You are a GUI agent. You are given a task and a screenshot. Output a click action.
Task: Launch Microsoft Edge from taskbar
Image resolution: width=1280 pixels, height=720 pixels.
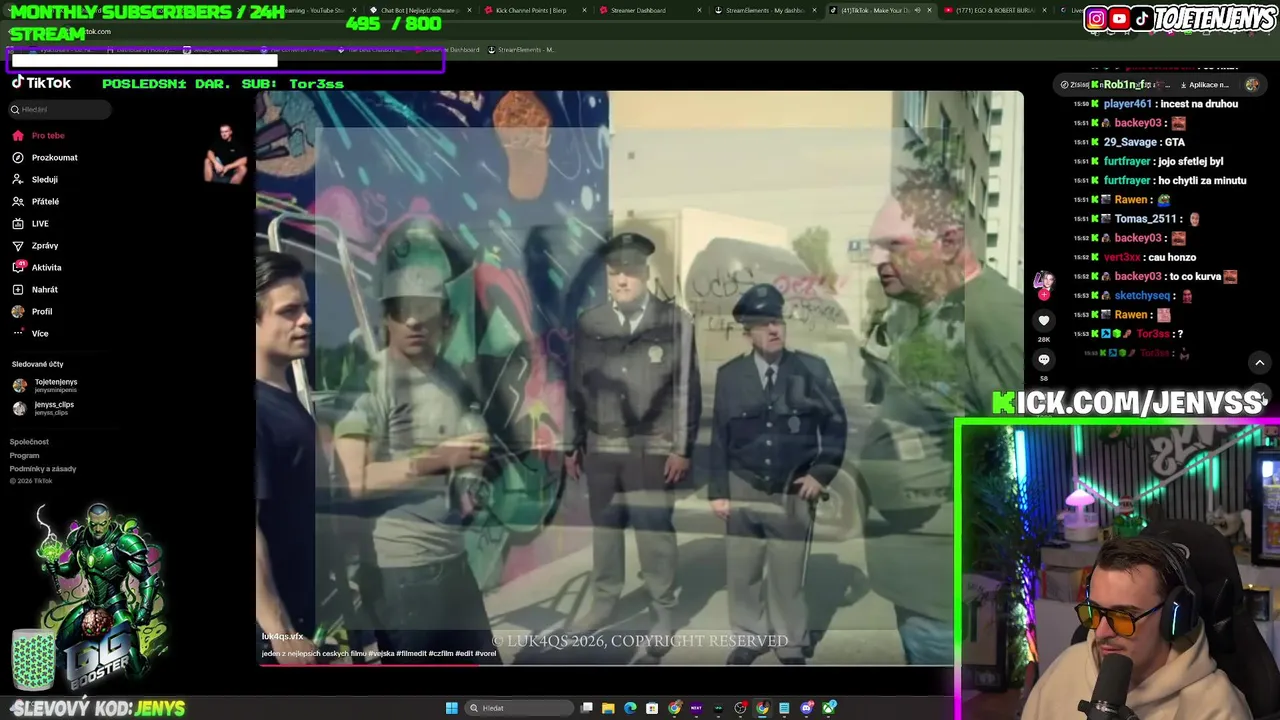pos(630,708)
